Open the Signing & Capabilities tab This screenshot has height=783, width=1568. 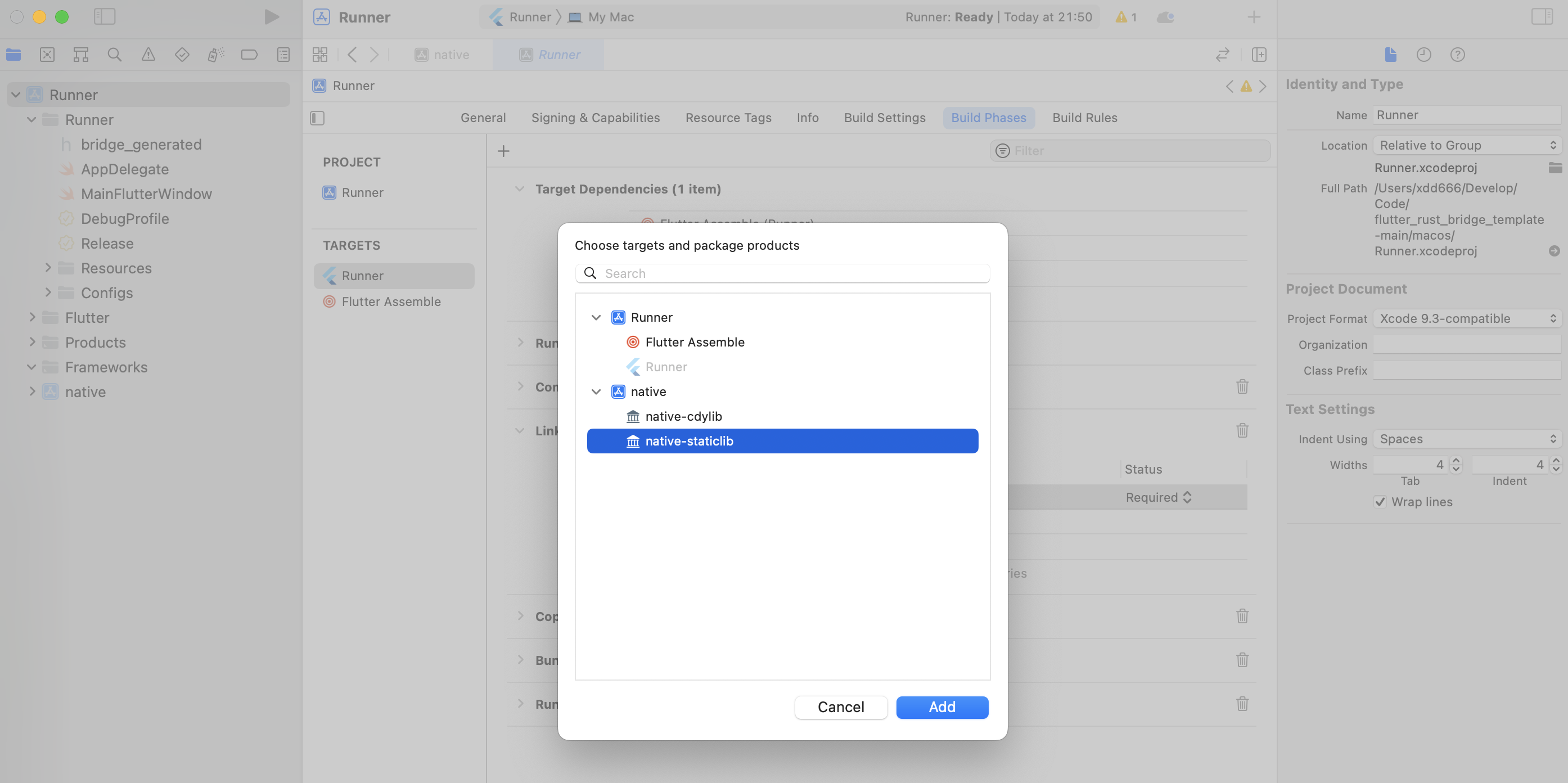(594, 118)
